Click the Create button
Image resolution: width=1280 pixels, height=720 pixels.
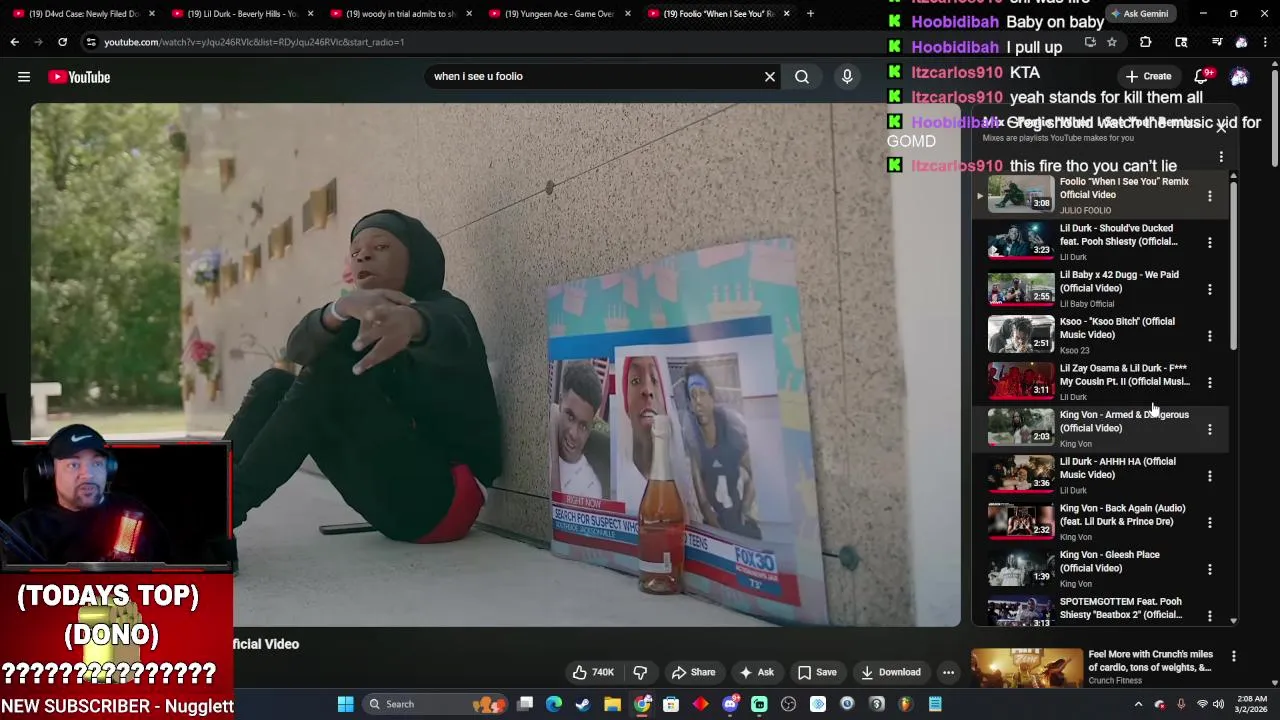(x=1147, y=76)
